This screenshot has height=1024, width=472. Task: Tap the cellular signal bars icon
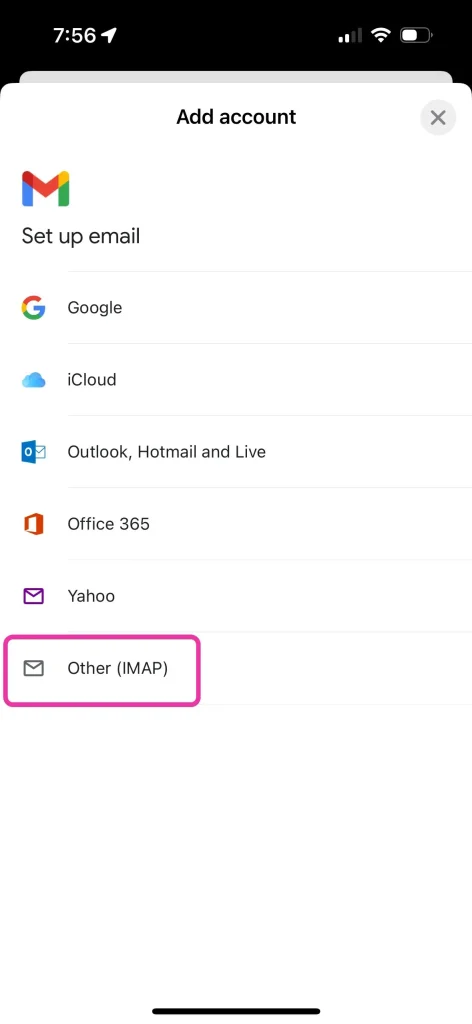tap(350, 35)
